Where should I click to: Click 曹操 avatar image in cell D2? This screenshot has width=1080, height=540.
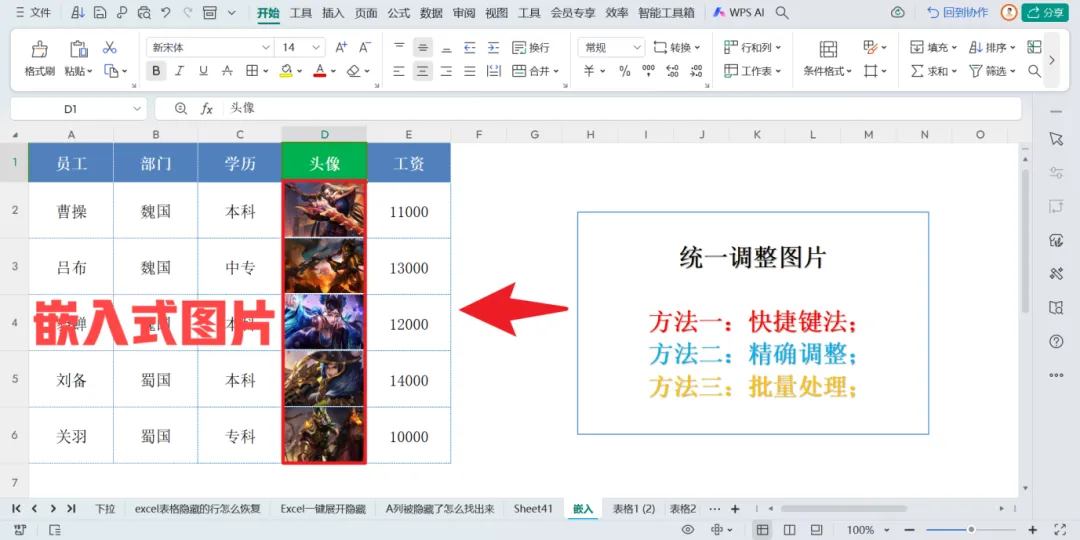(324, 210)
